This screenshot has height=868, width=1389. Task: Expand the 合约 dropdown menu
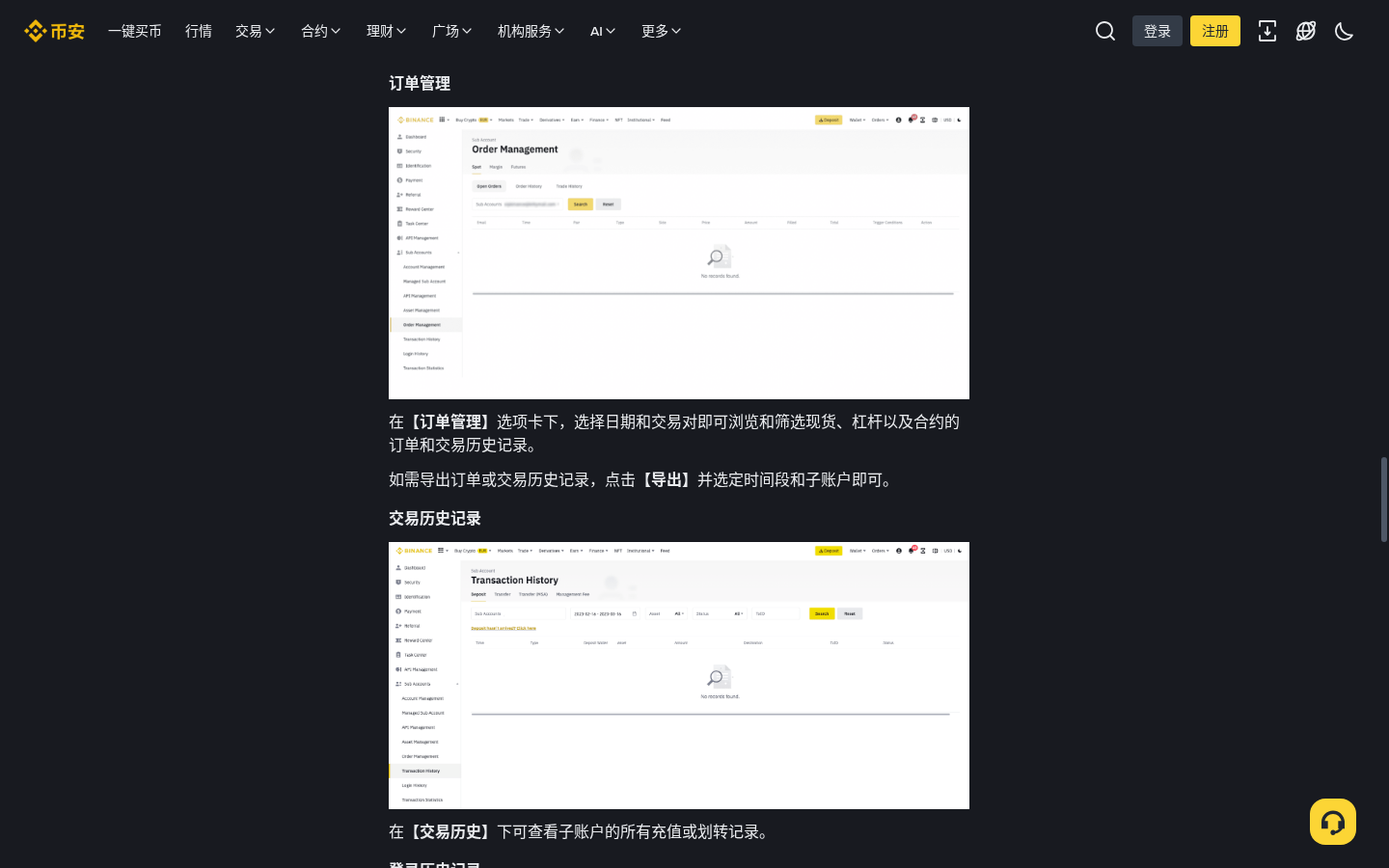pyautogui.click(x=321, y=31)
